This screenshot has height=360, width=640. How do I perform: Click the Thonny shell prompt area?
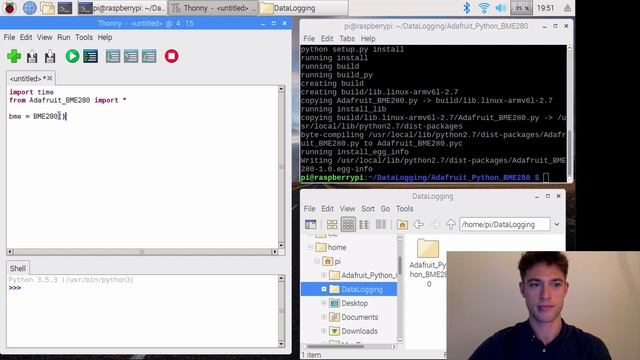pos(143,310)
